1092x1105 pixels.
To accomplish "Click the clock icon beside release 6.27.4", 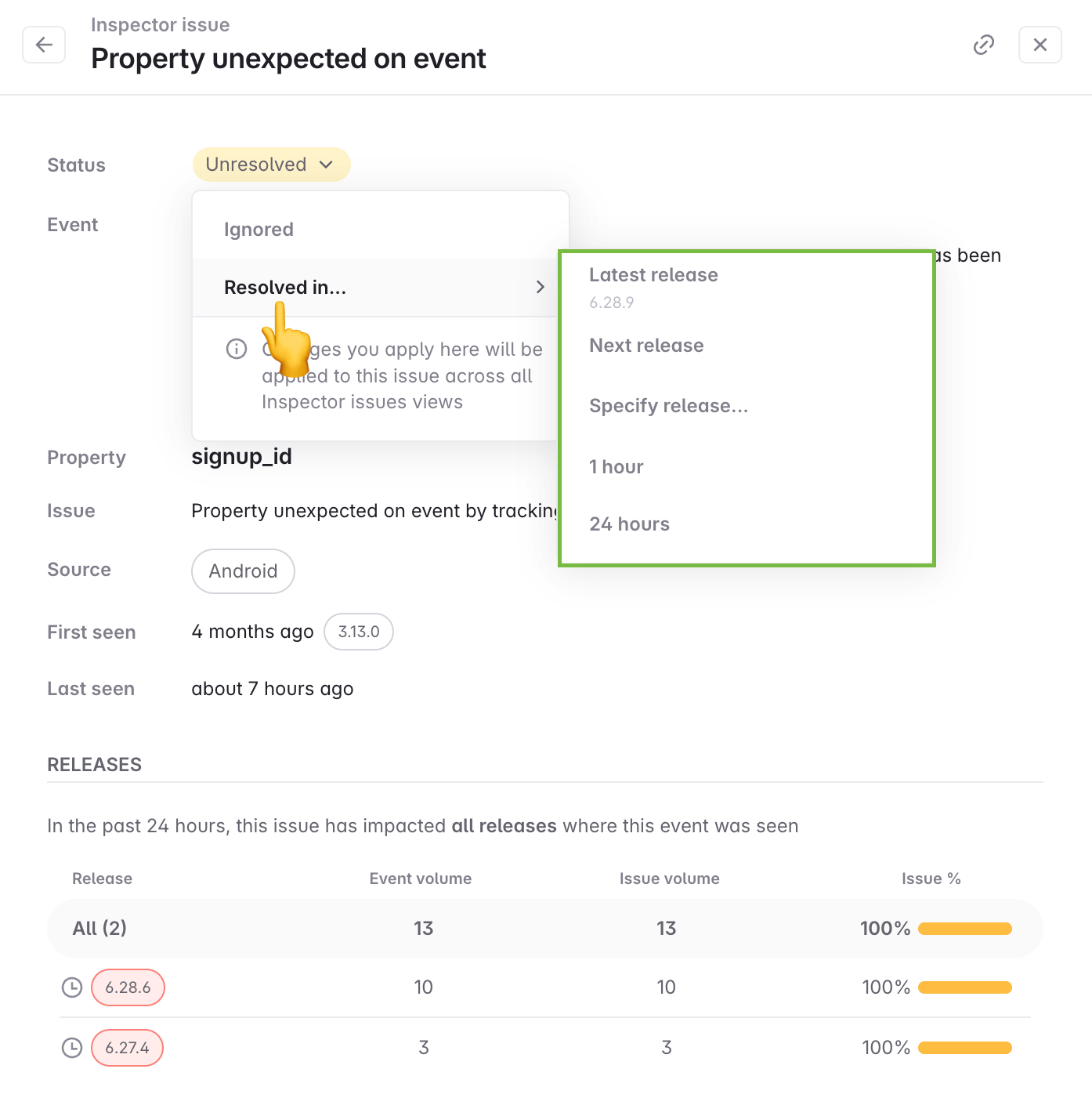I will click(x=71, y=1047).
